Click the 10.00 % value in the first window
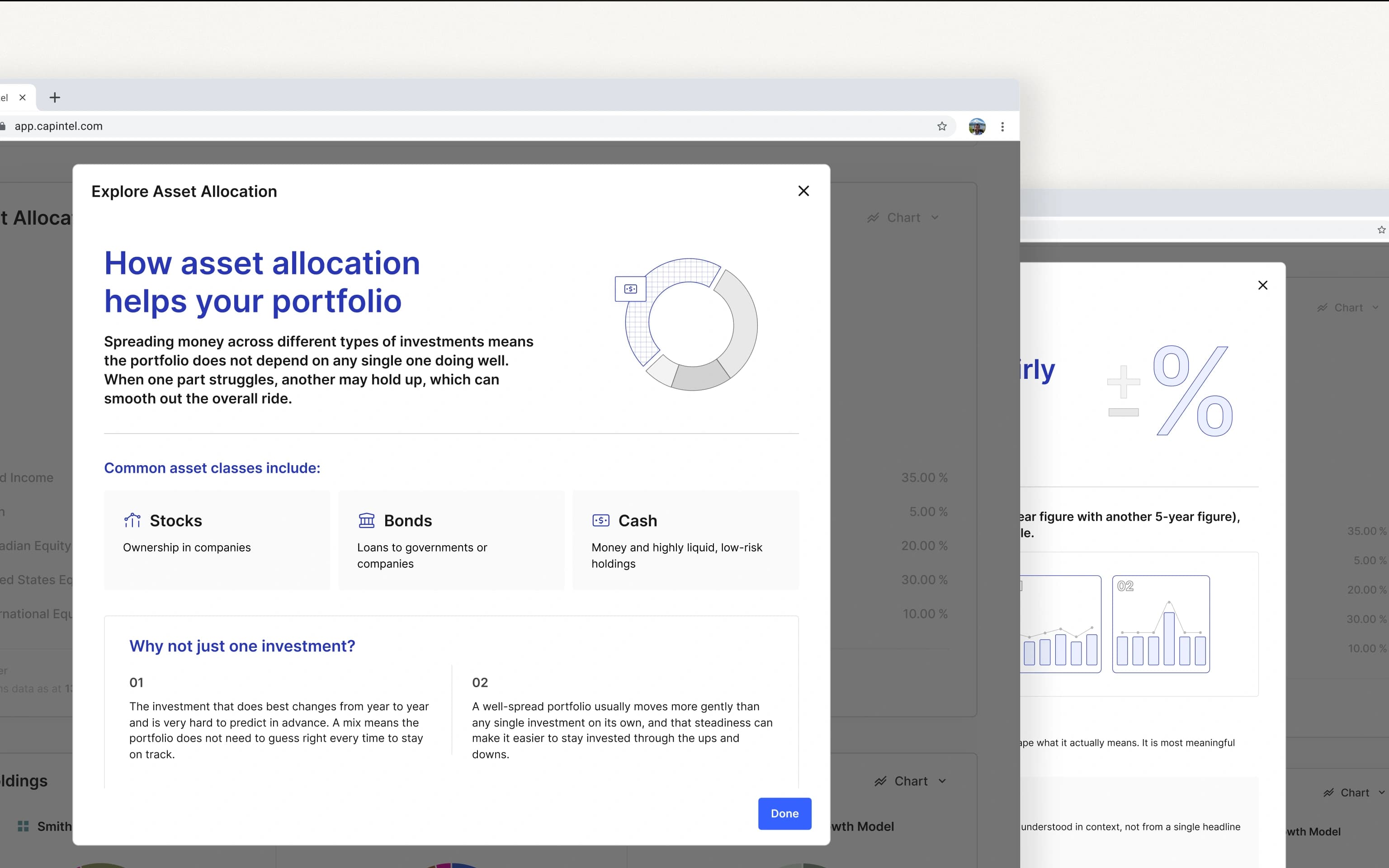 tap(925, 613)
